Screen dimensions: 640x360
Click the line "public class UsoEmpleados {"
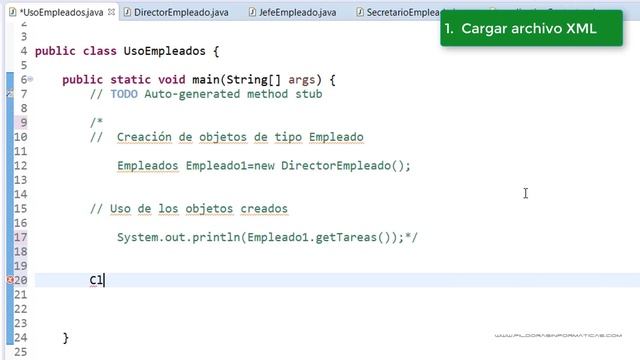coord(127,51)
